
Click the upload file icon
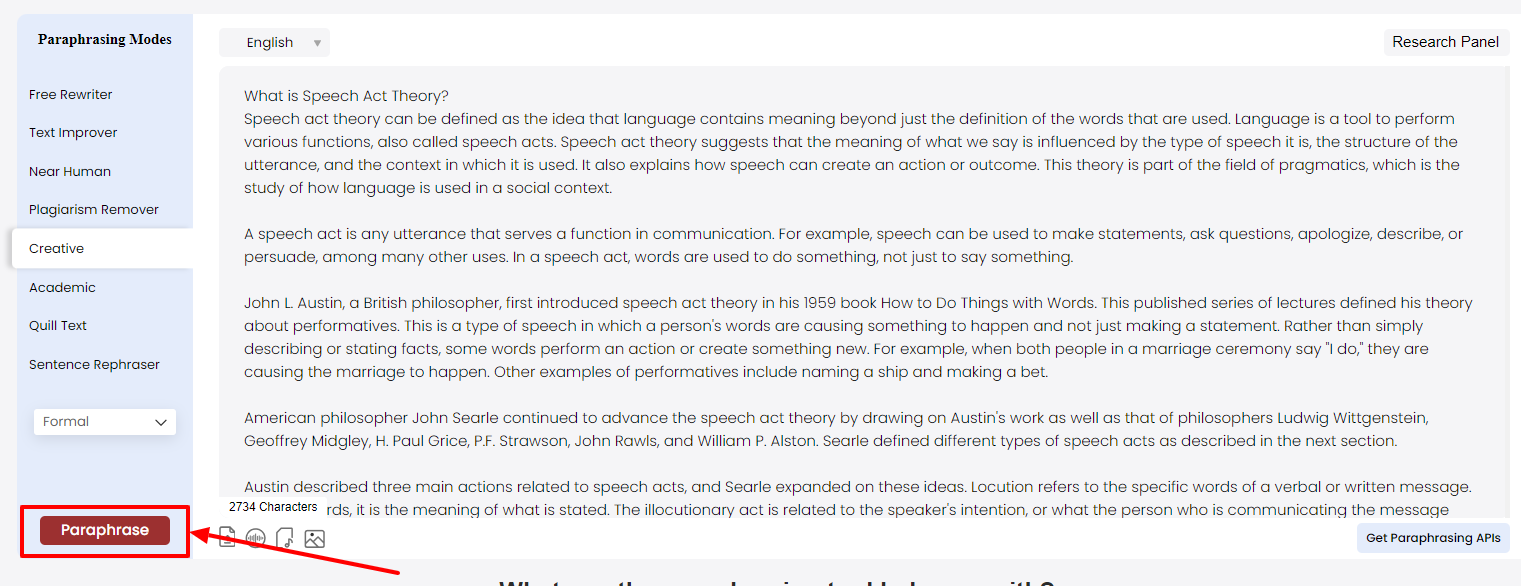[x=228, y=539]
